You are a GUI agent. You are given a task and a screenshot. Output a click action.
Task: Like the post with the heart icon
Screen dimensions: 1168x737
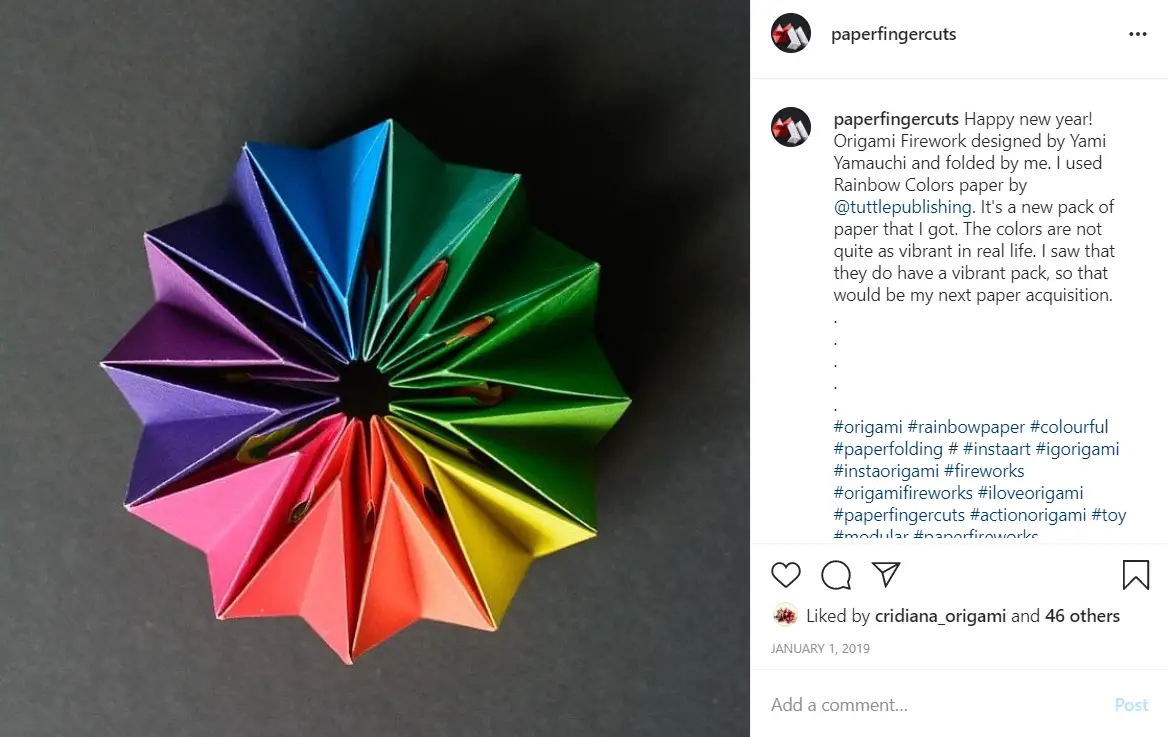[785, 575]
